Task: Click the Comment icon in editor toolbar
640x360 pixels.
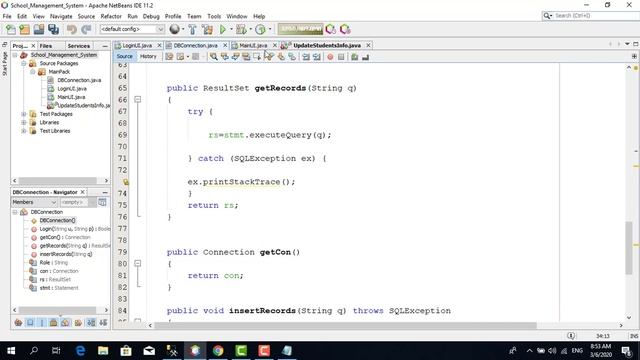Action: point(354,57)
